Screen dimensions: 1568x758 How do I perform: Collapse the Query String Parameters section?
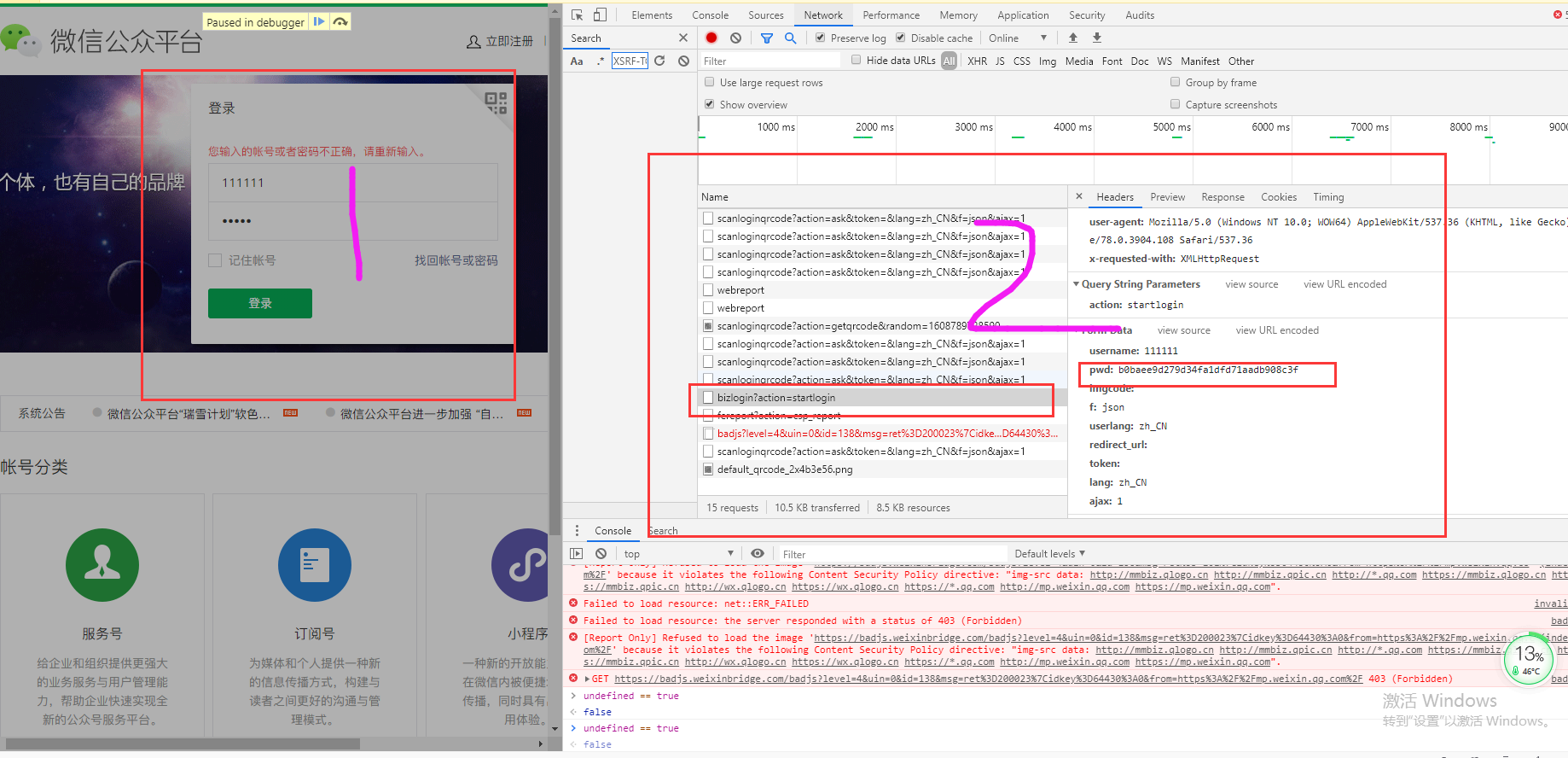(1077, 284)
